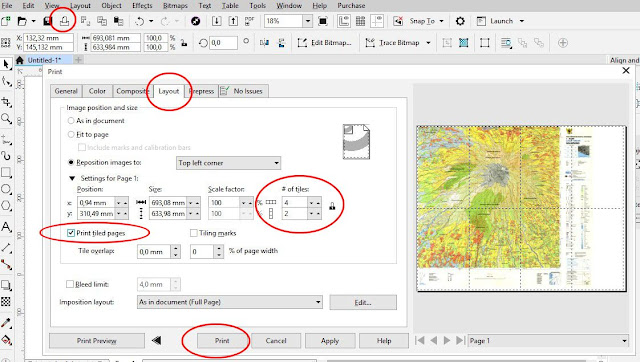Click the Edit... imposition button

click(363, 302)
